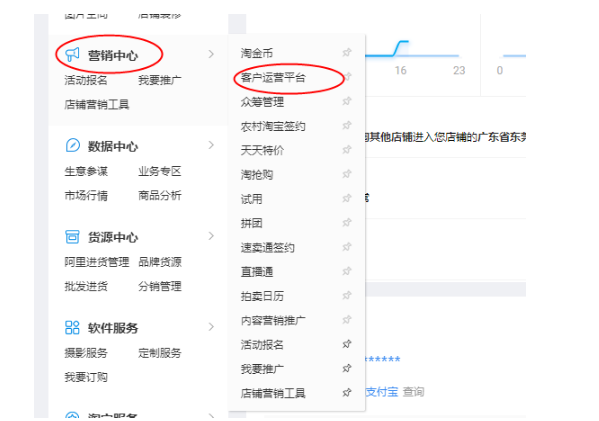Image resolution: width=599 pixels, height=421 pixels.
Task: Expand 货源中心 submenu arrow
Action: (x=211, y=236)
